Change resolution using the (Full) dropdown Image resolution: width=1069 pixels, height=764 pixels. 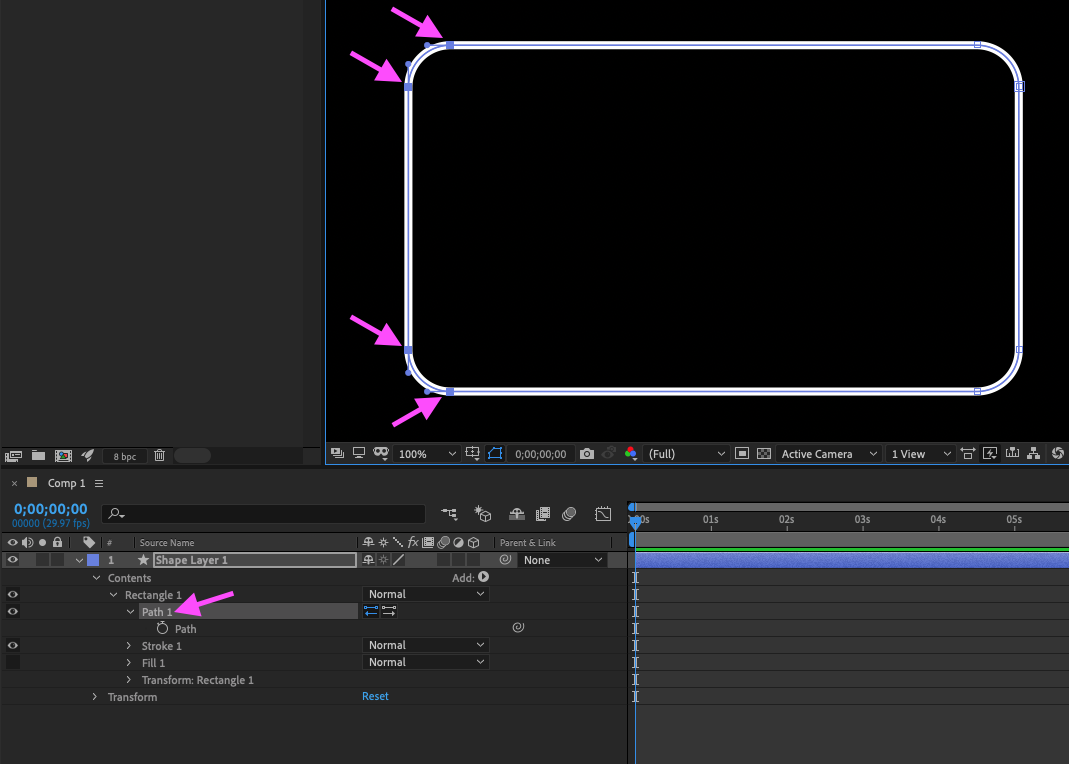point(690,453)
